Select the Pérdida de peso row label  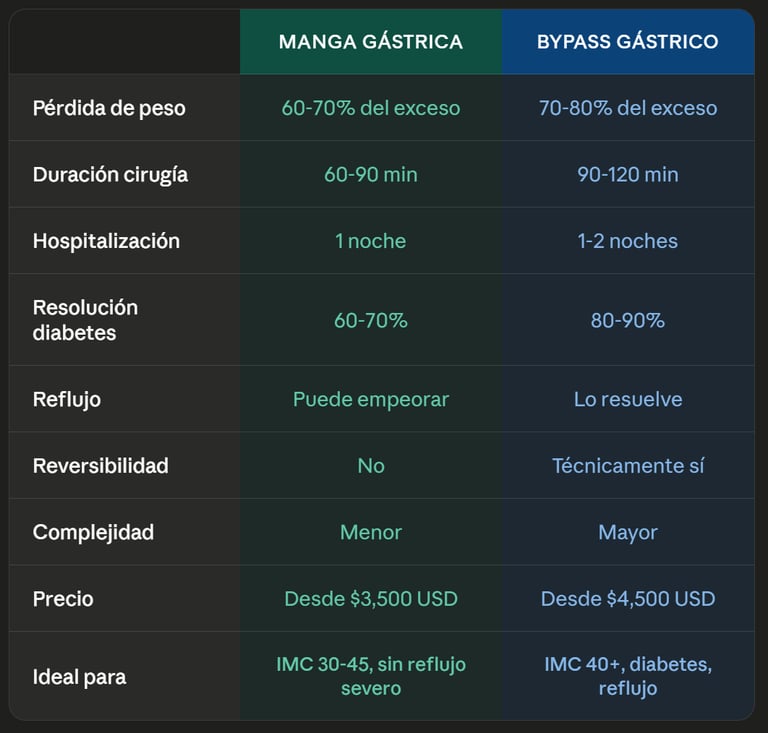click(109, 108)
